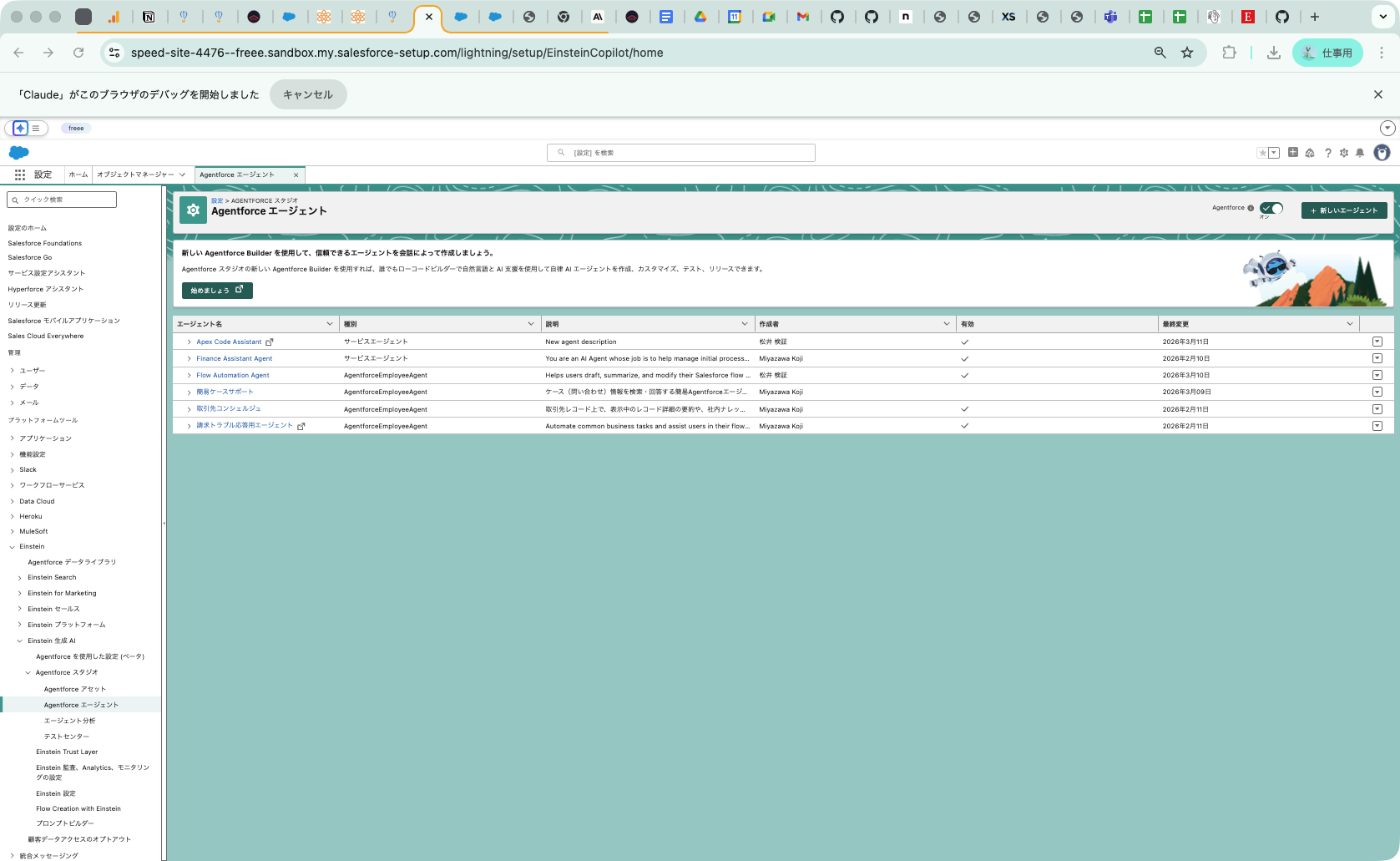The height and width of the screenshot is (861, 1400).
Task: Click the 新しいエージェント button
Action: pos(1344,210)
